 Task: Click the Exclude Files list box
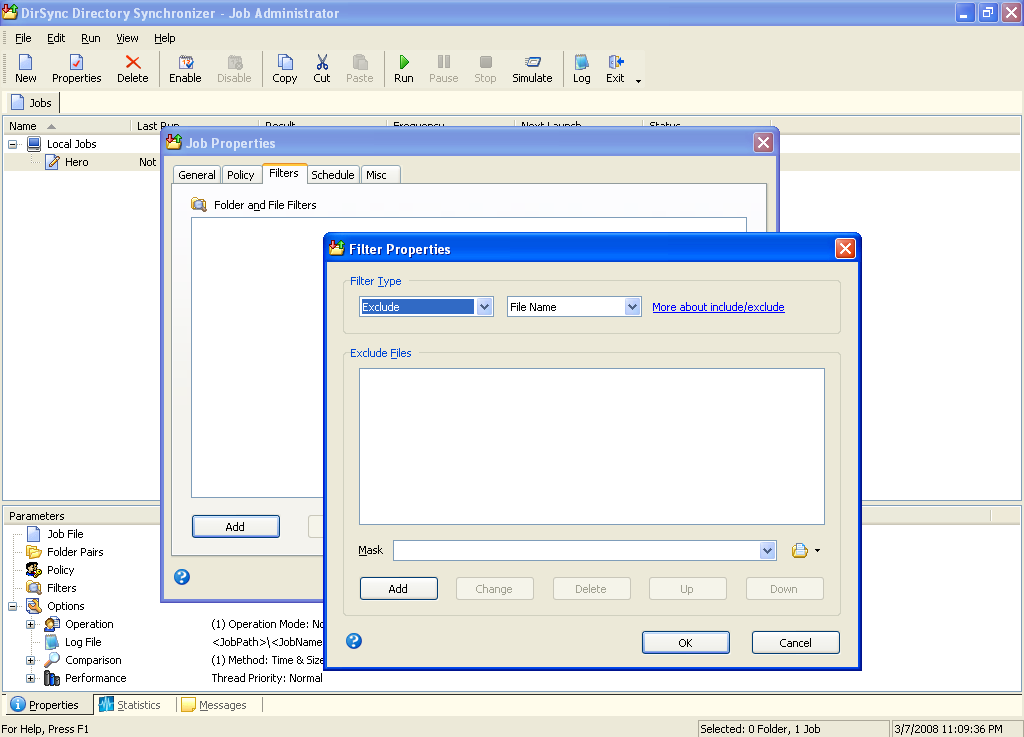[592, 447]
